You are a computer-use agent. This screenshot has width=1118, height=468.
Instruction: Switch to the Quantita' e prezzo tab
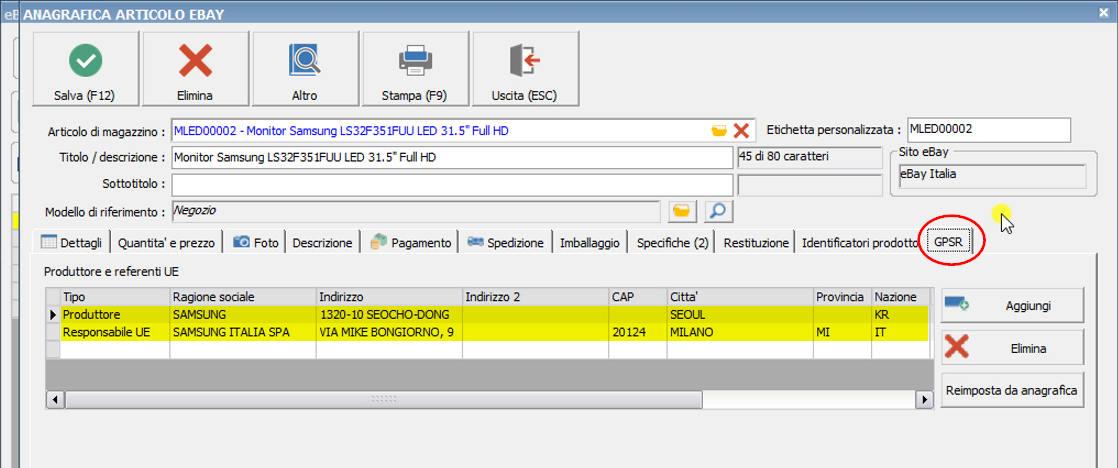(166, 243)
